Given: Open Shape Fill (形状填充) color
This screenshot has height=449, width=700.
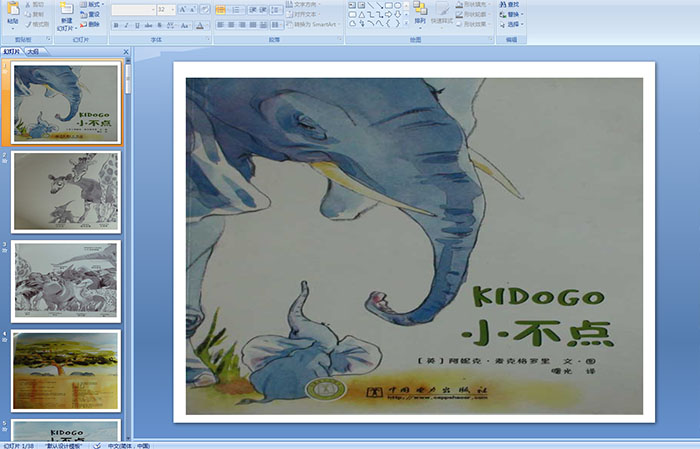Looking at the screenshot, I should tap(474, 4).
